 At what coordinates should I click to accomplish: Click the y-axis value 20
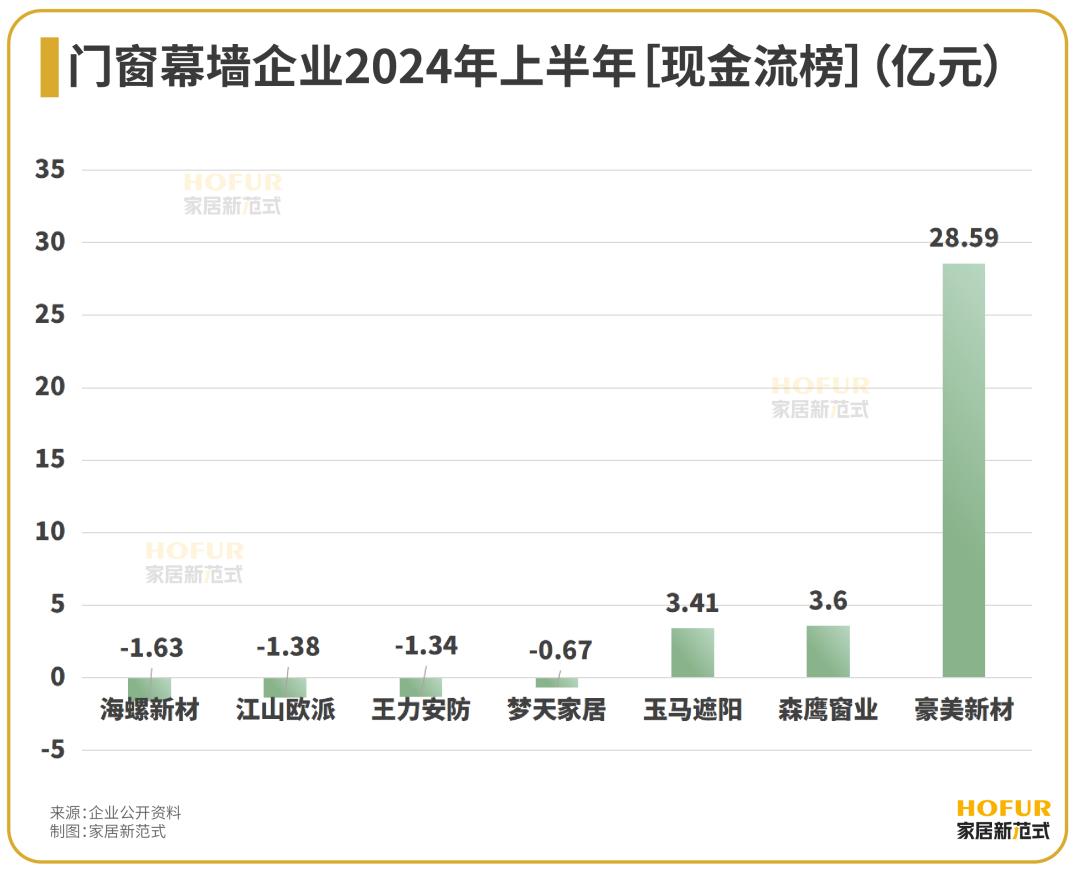coord(50,387)
